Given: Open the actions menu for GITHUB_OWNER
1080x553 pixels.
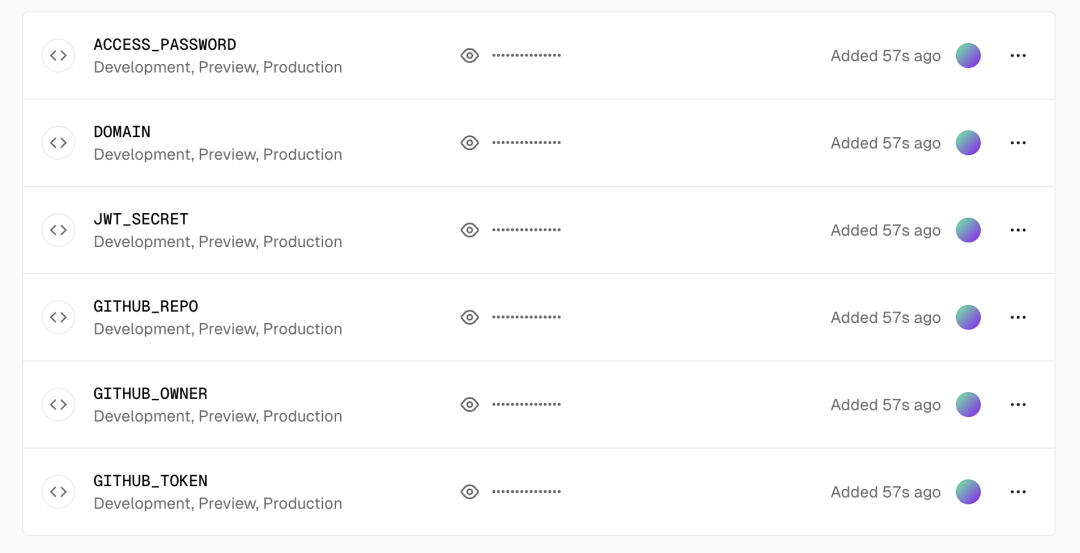Looking at the screenshot, I should click(x=1018, y=404).
